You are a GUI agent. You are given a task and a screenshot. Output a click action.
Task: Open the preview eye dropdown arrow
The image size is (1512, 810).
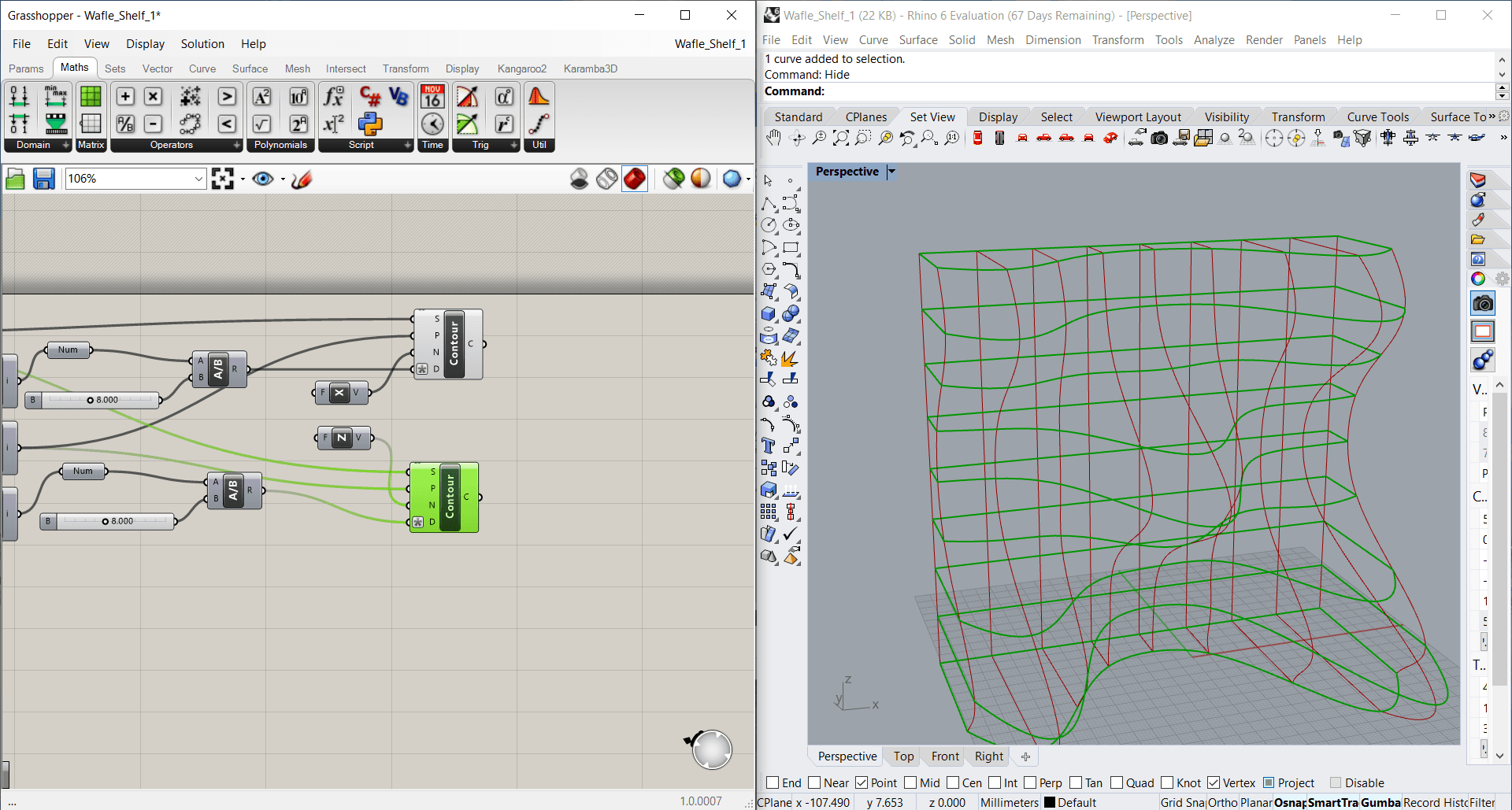(x=283, y=179)
